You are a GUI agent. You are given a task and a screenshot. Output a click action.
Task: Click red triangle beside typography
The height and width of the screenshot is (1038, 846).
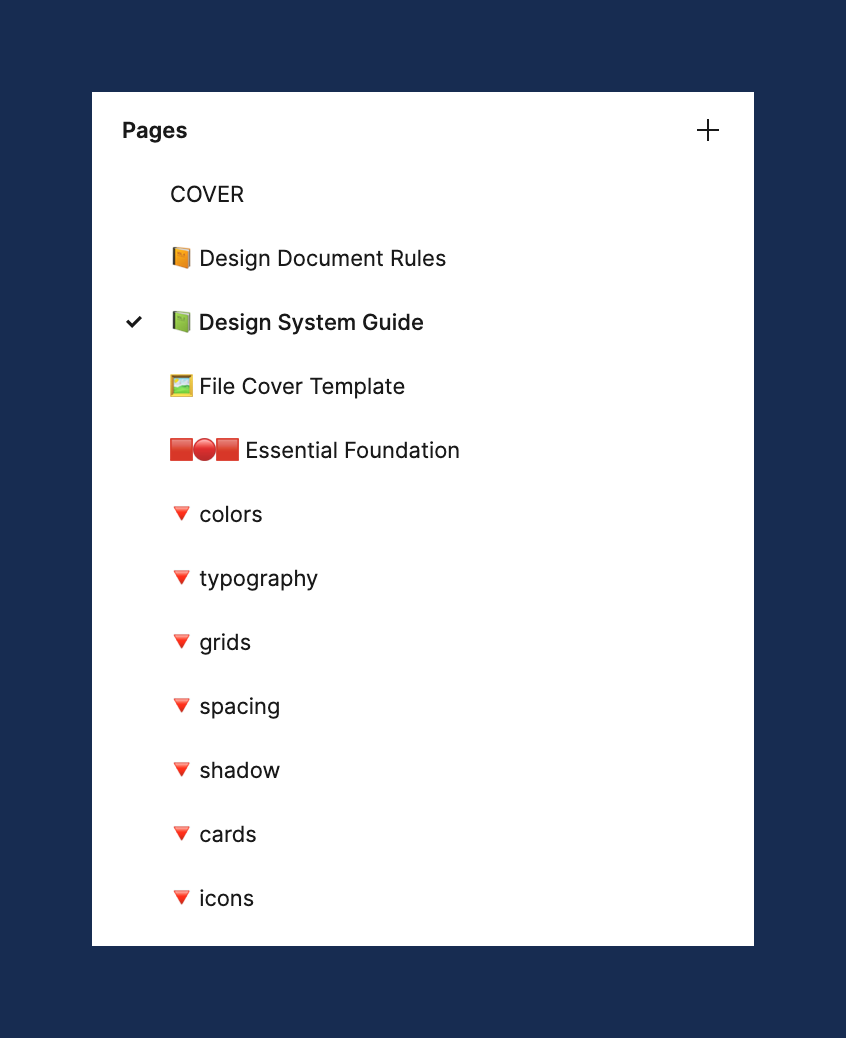pyautogui.click(x=181, y=577)
